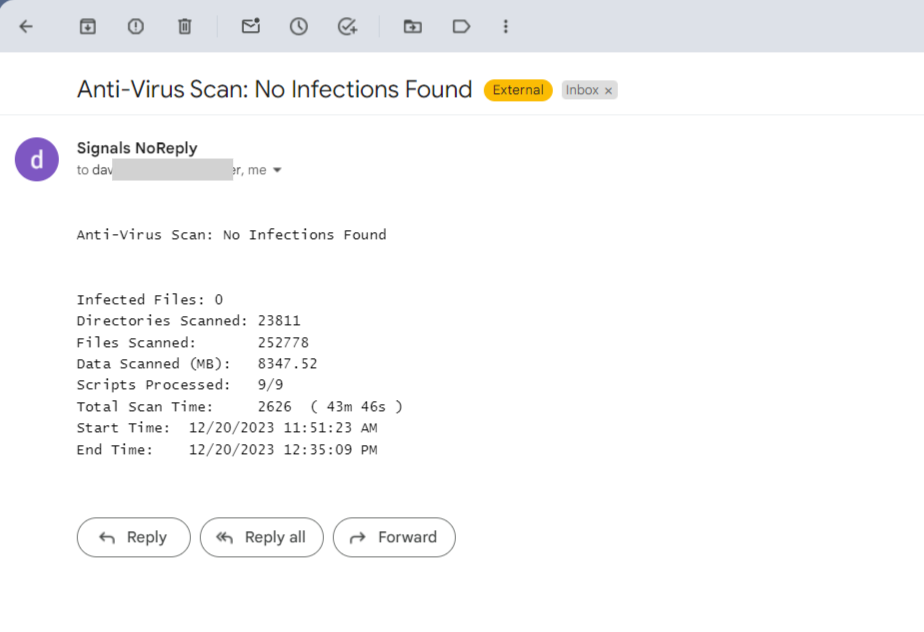Screen dimensions: 924x632
Task: Open the Inbox label tag
Action: point(585,90)
